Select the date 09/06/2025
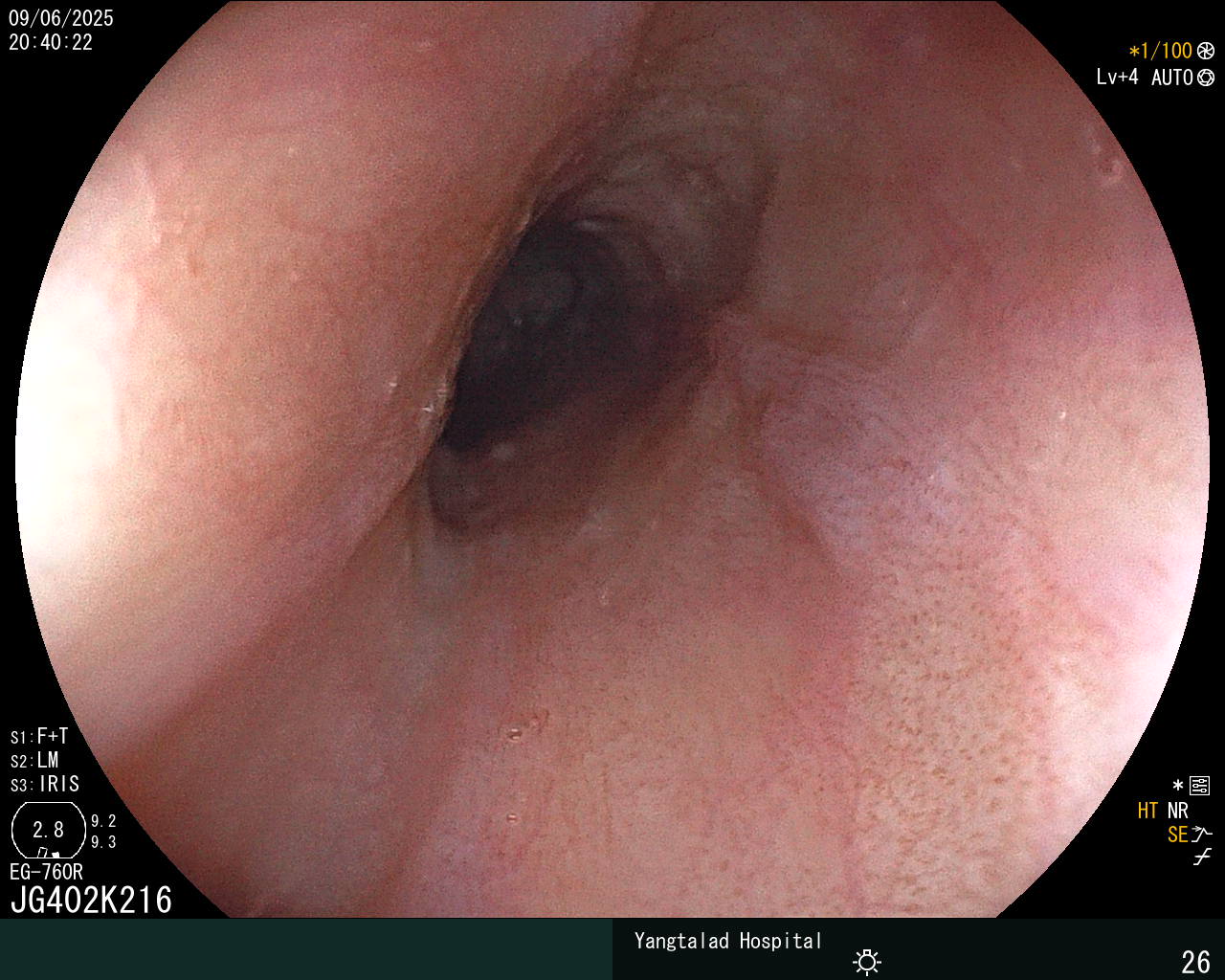This screenshot has width=1225, height=980. [61, 18]
